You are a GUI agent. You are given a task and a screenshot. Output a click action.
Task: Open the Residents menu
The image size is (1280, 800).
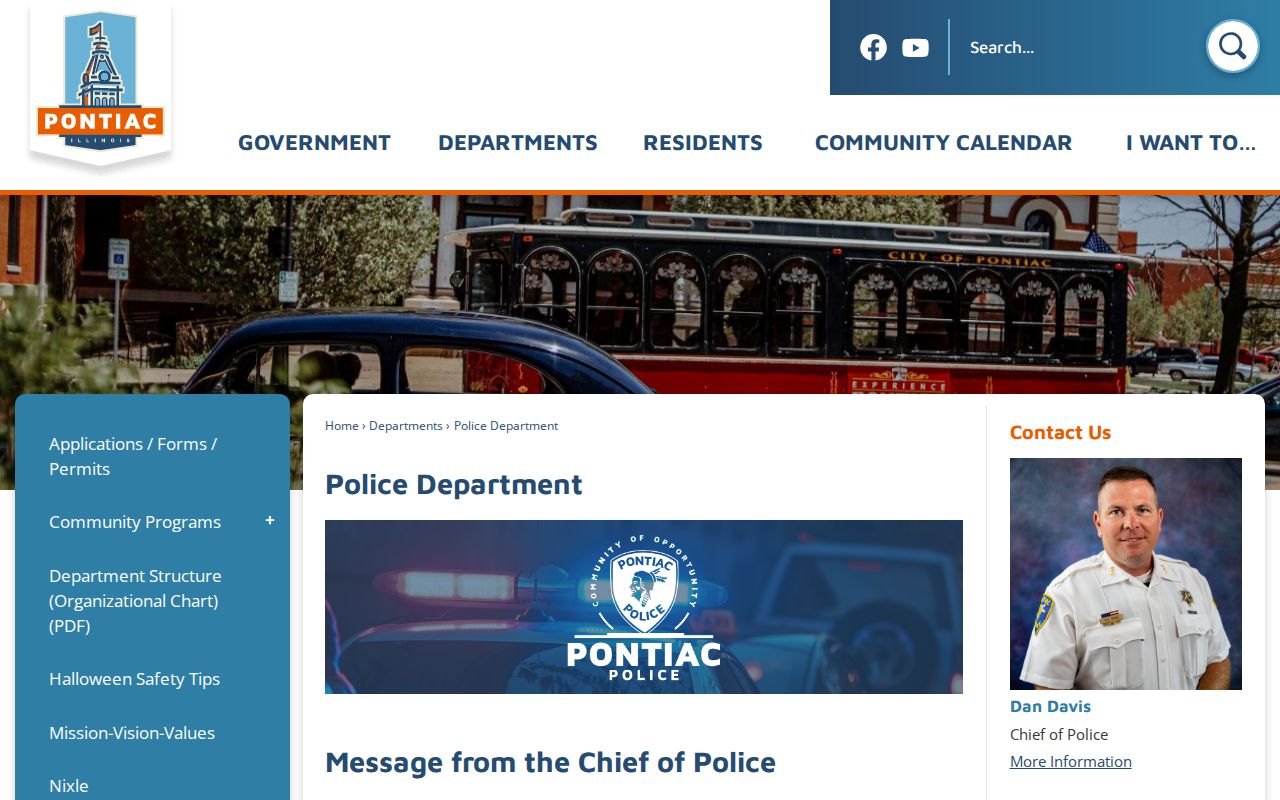703,142
